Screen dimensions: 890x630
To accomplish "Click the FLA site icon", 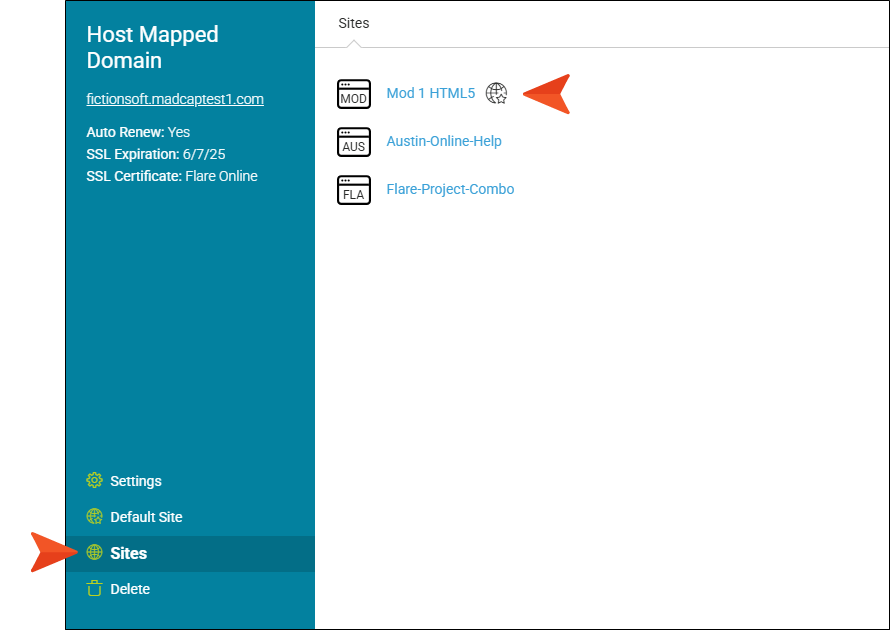I will 354,190.
